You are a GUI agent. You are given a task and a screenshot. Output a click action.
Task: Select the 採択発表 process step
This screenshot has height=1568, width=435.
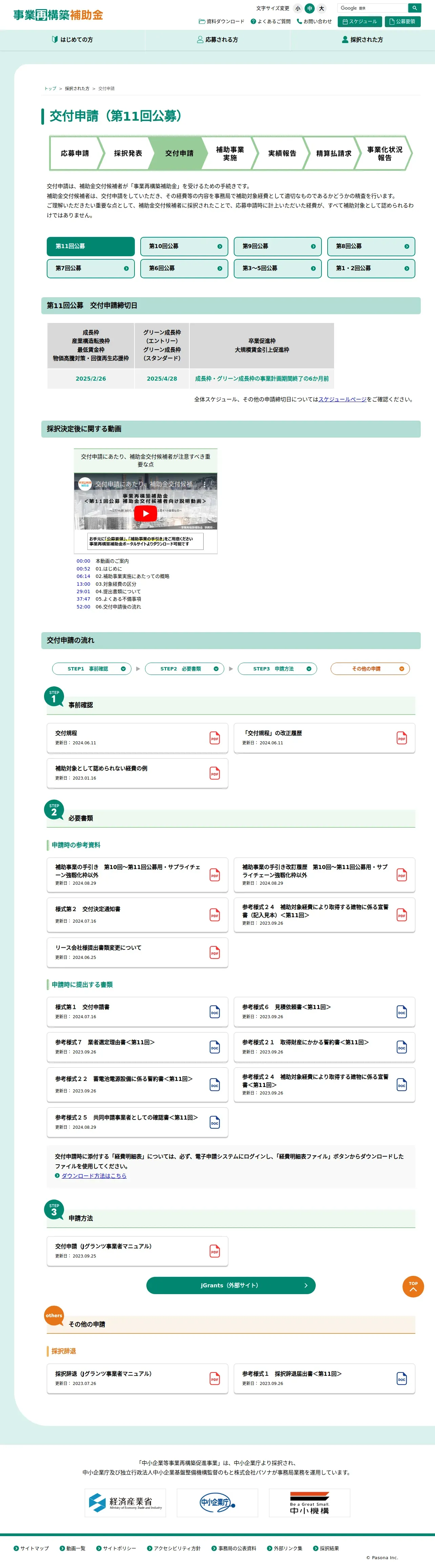(128, 154)
